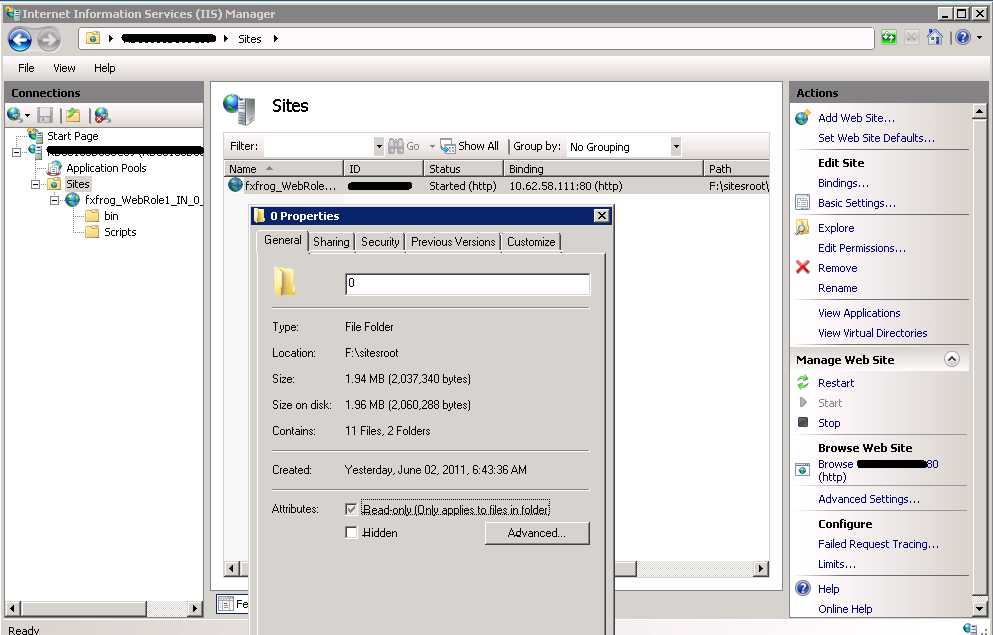Click the delete connection icon in Connections
Viewport: 993px width, 635px height.
(x=102, y=115)
